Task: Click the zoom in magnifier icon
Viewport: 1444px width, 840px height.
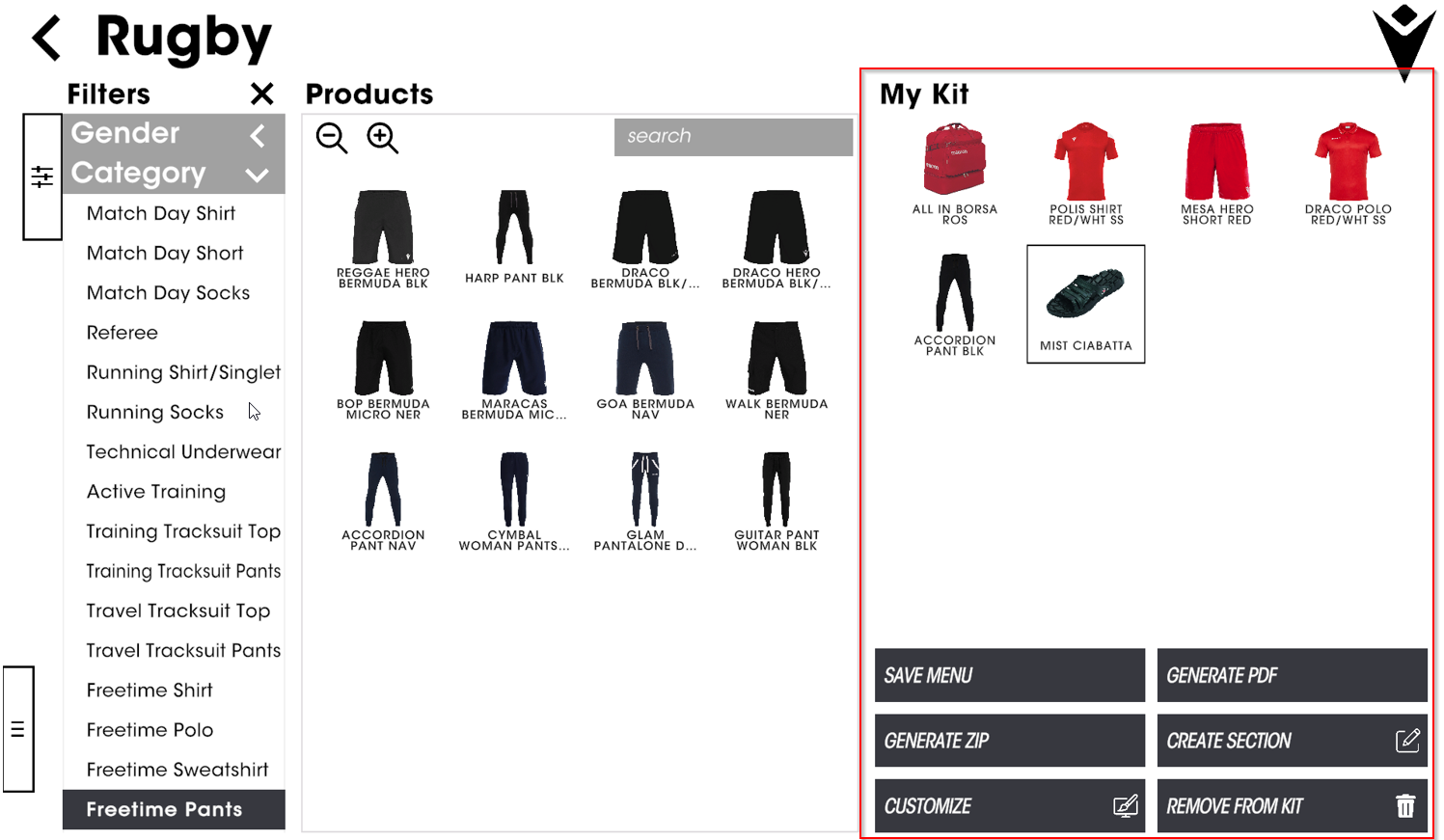Action: tap(383, 138)
